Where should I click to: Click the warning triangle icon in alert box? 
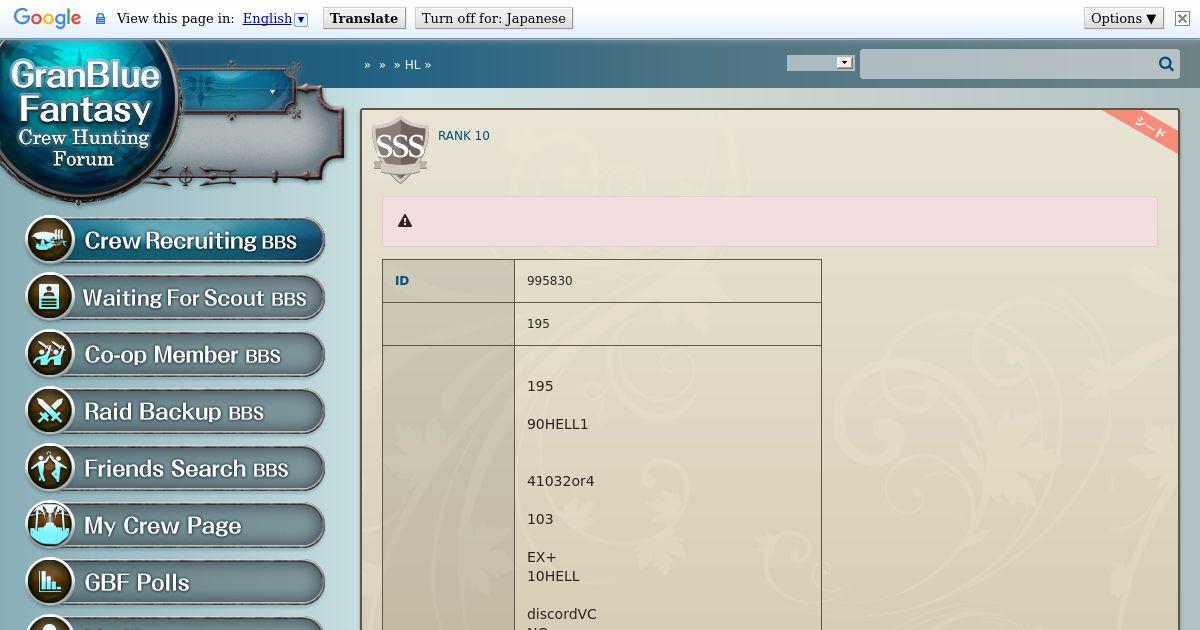[405, 221]
